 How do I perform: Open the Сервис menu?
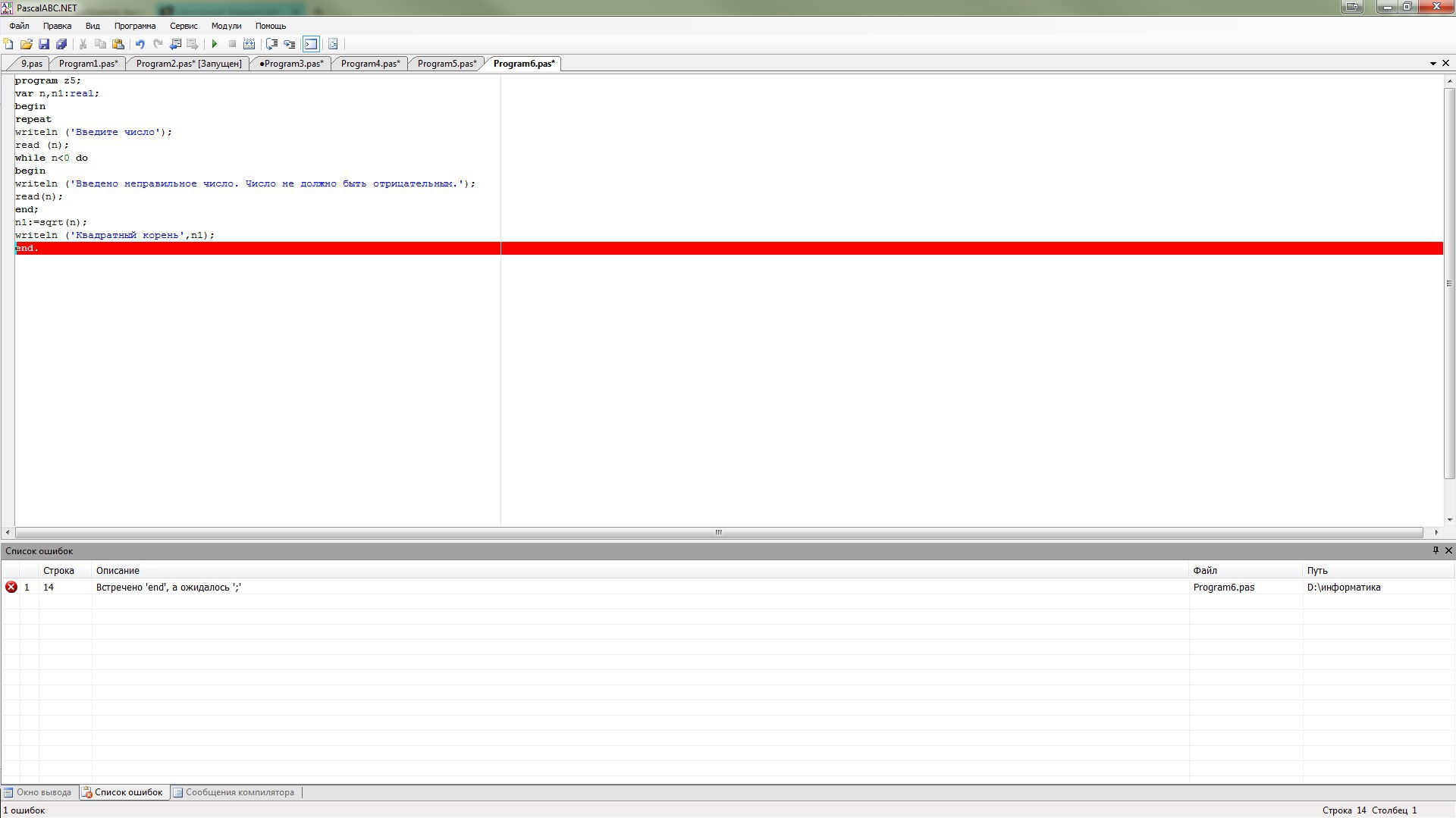tap(184, 26)
